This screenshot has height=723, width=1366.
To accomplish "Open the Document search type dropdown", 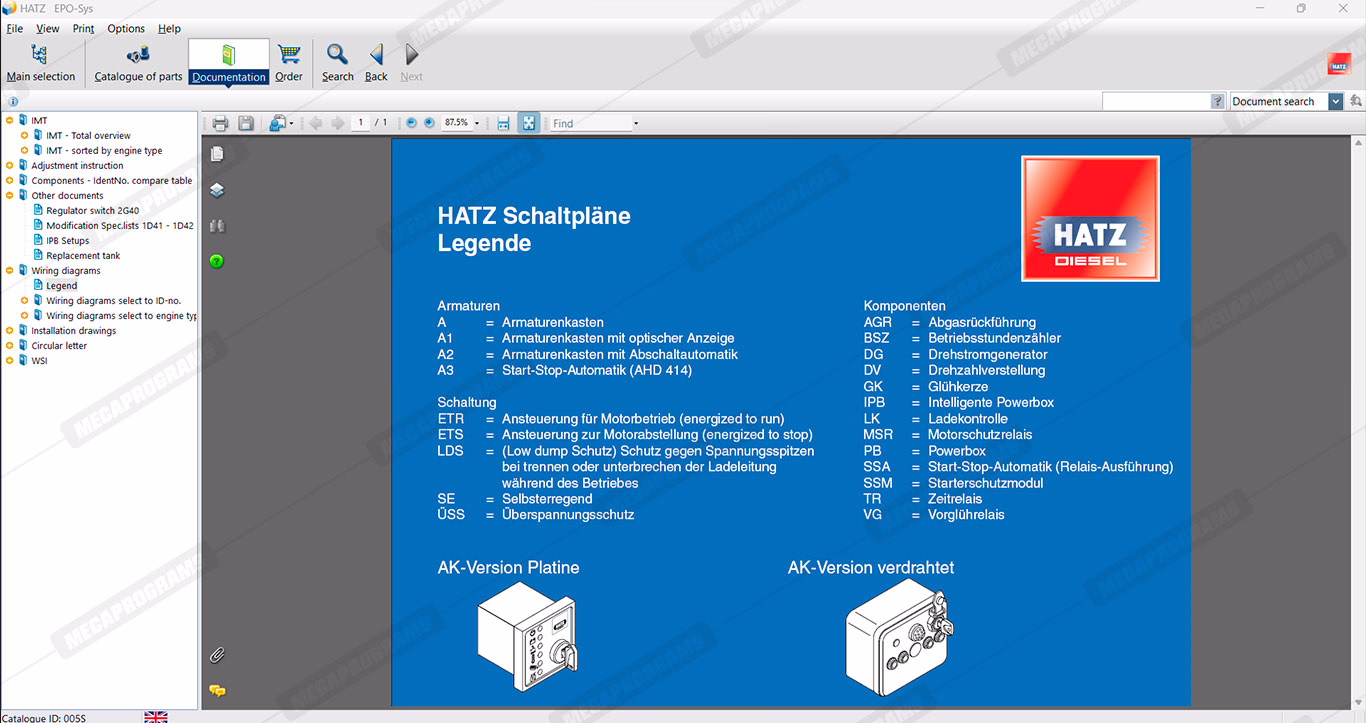I will (x=1336, y=101).
